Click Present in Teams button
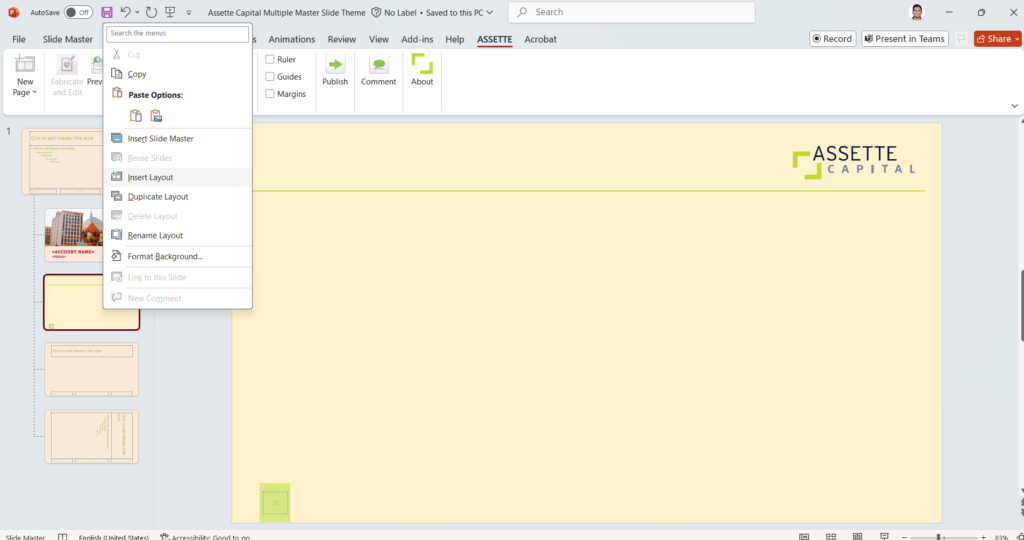 pos(904,39)
